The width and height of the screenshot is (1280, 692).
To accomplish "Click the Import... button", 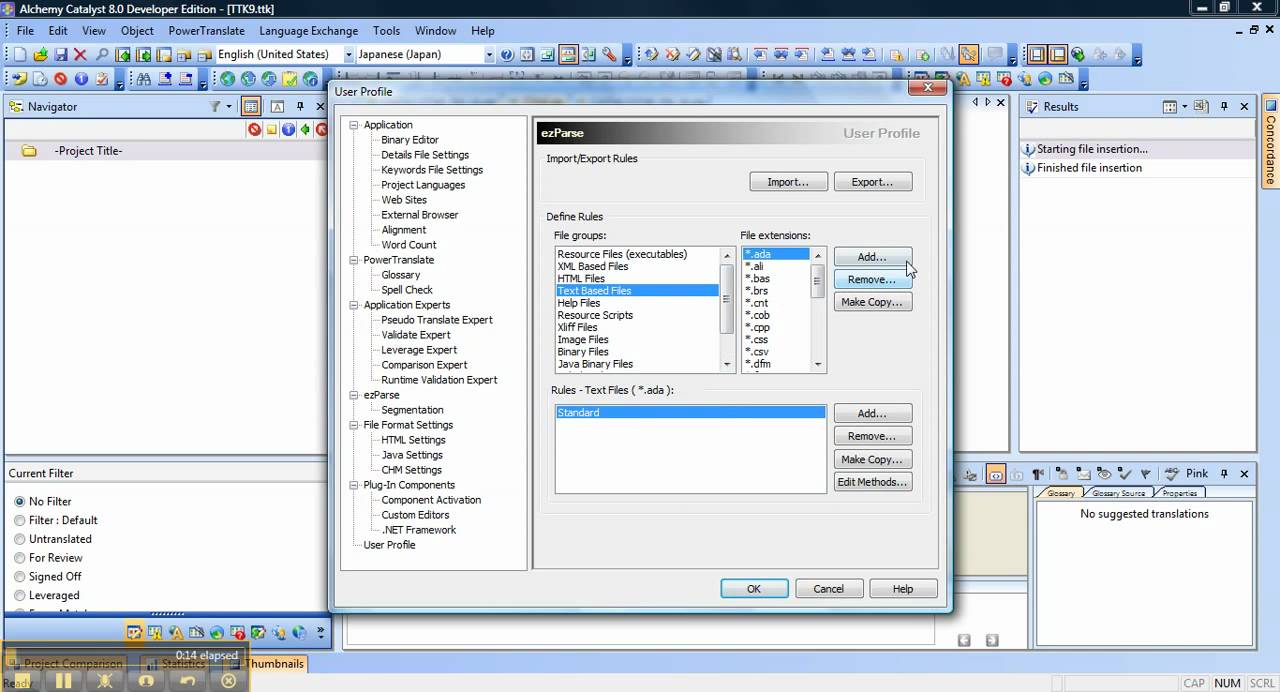I will click(788, 182).
